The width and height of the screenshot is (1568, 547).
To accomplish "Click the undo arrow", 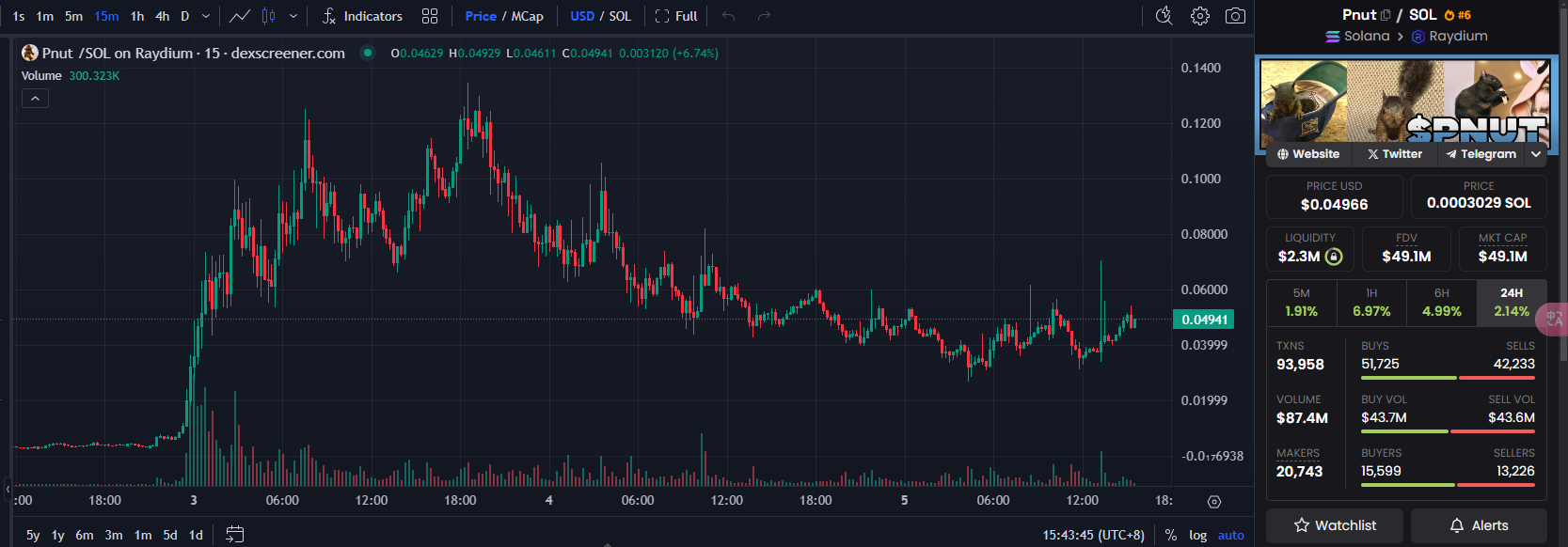I will click(728, 16).
